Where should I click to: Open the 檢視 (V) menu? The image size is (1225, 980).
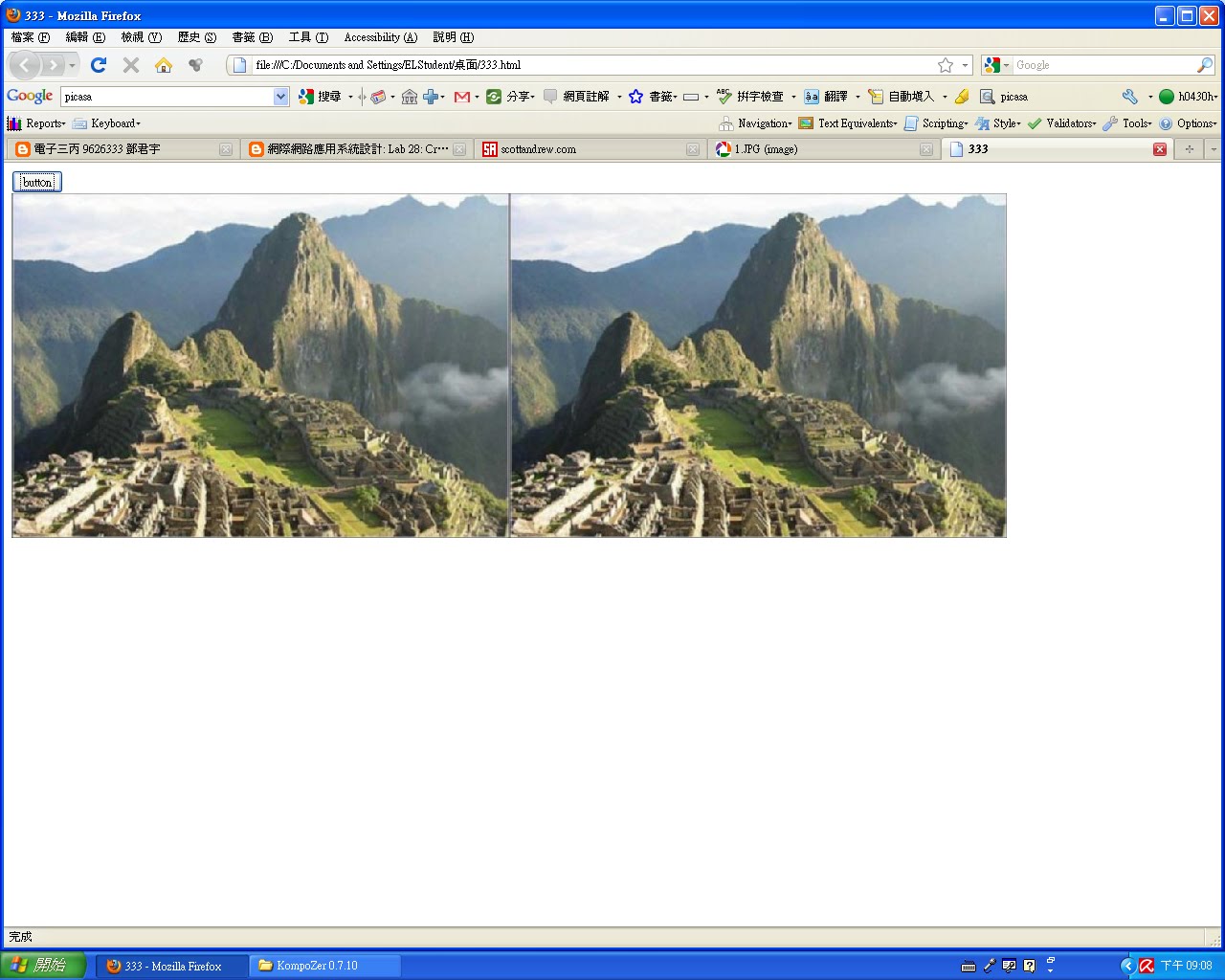[142, 37]
